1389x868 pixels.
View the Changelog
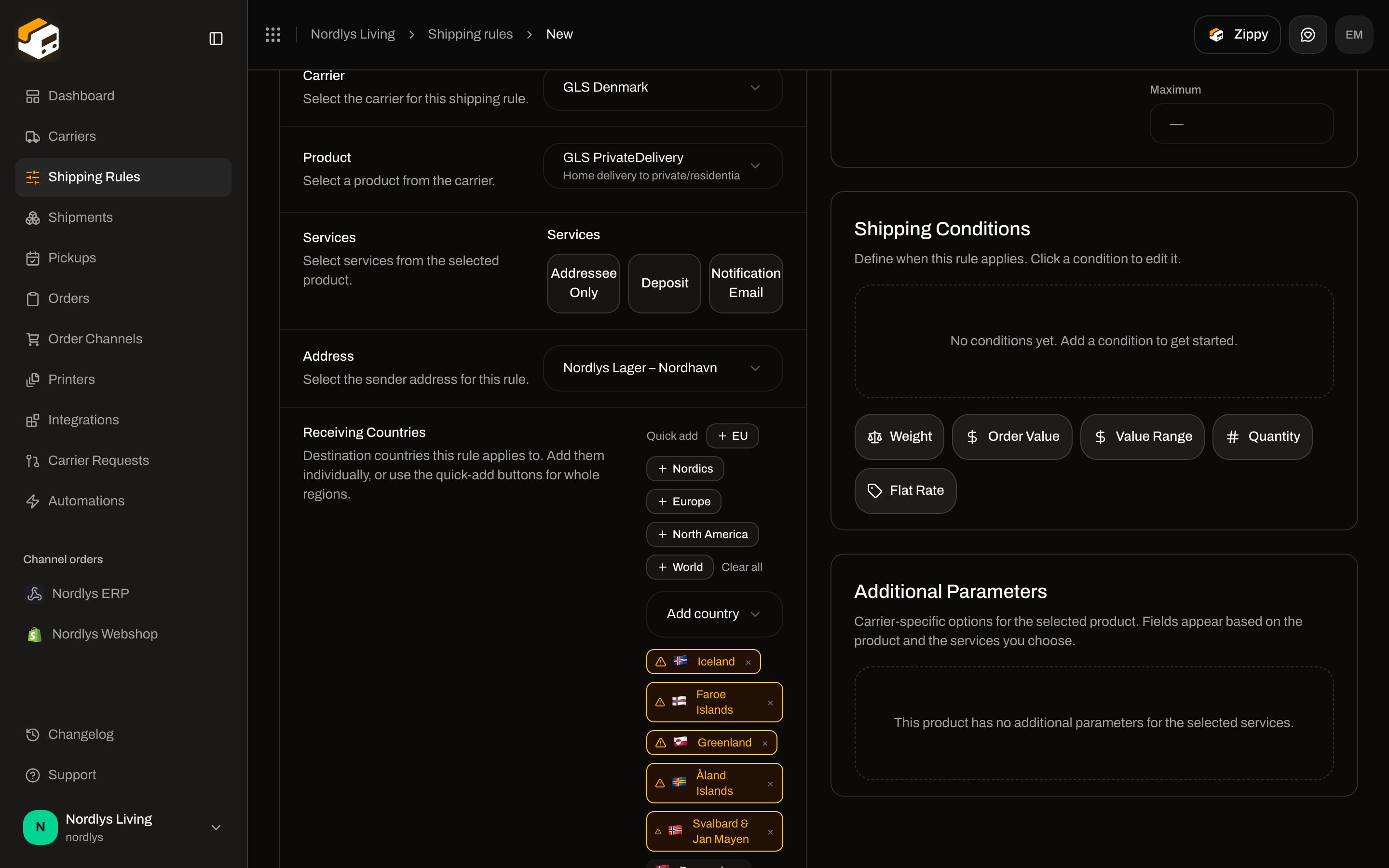pyautogui.click(x=123, y=734)
